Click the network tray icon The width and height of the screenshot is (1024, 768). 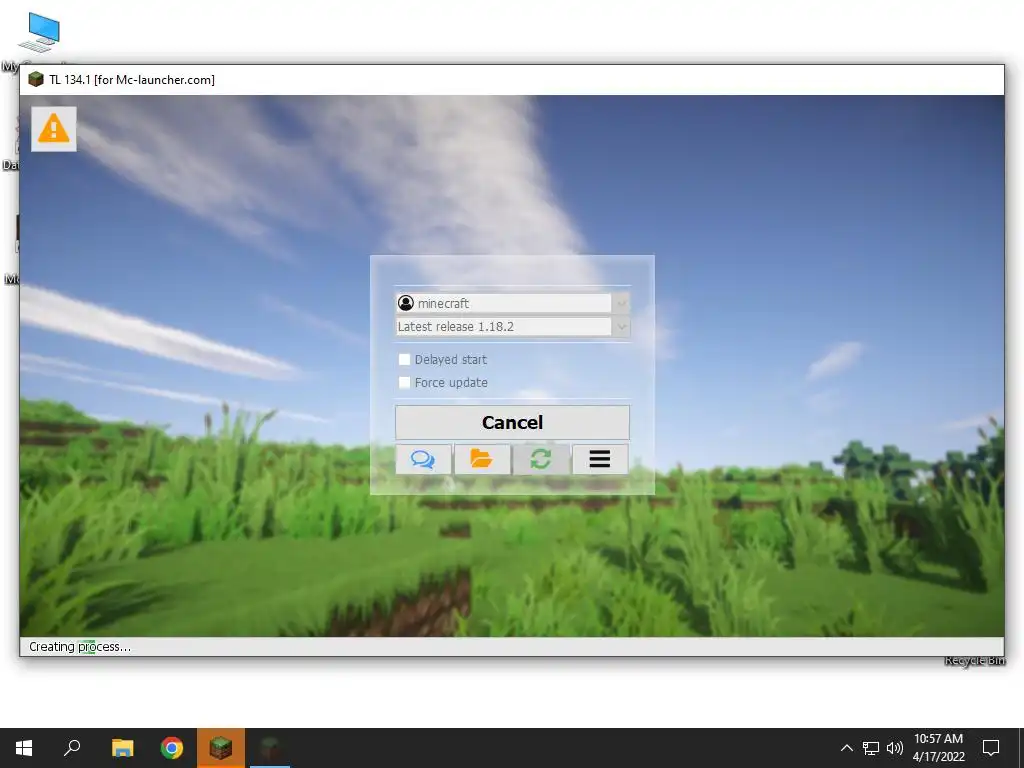[x=871, y=748]
